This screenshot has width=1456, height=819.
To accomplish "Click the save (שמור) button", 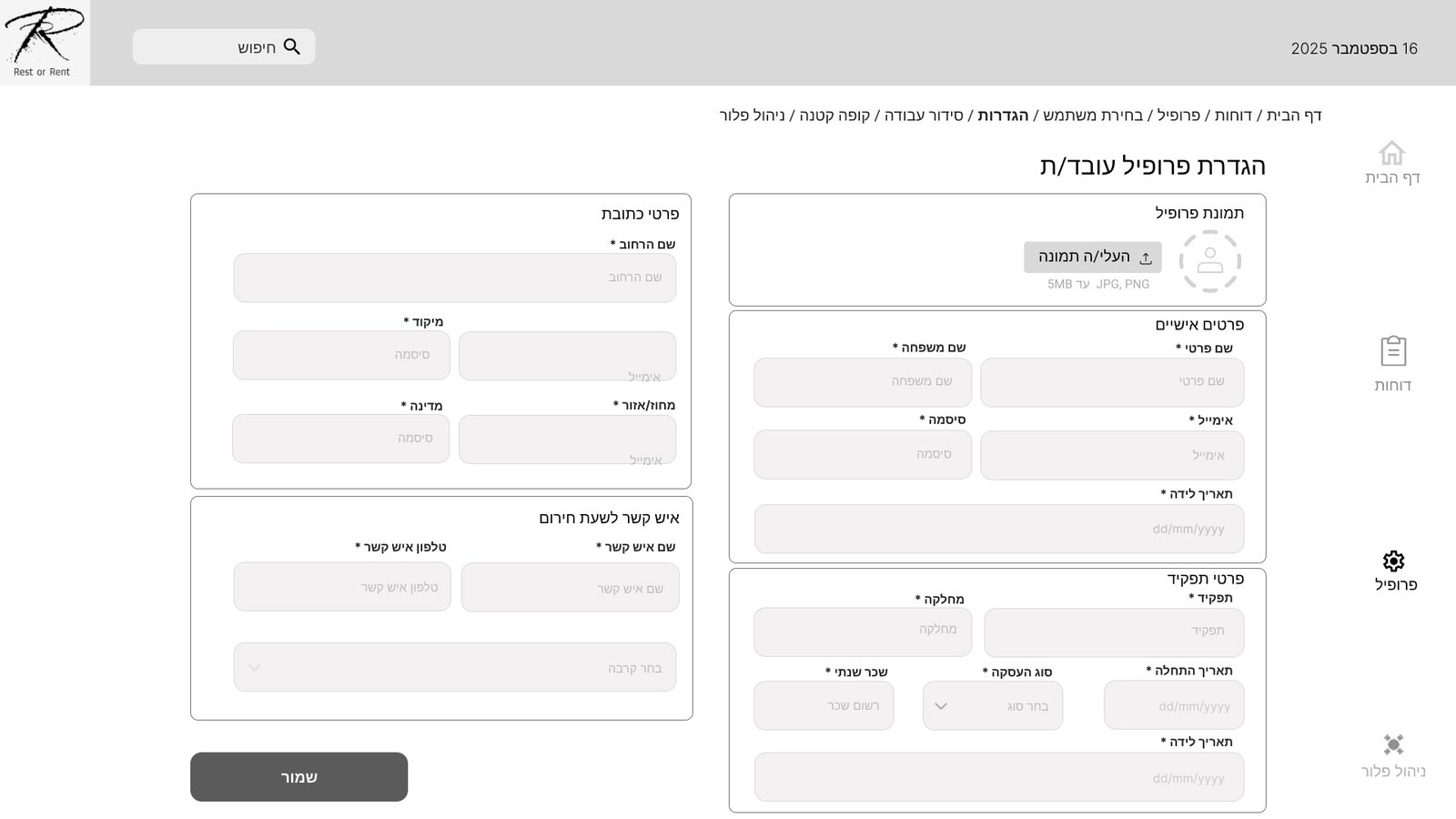I will click(298, 777).
